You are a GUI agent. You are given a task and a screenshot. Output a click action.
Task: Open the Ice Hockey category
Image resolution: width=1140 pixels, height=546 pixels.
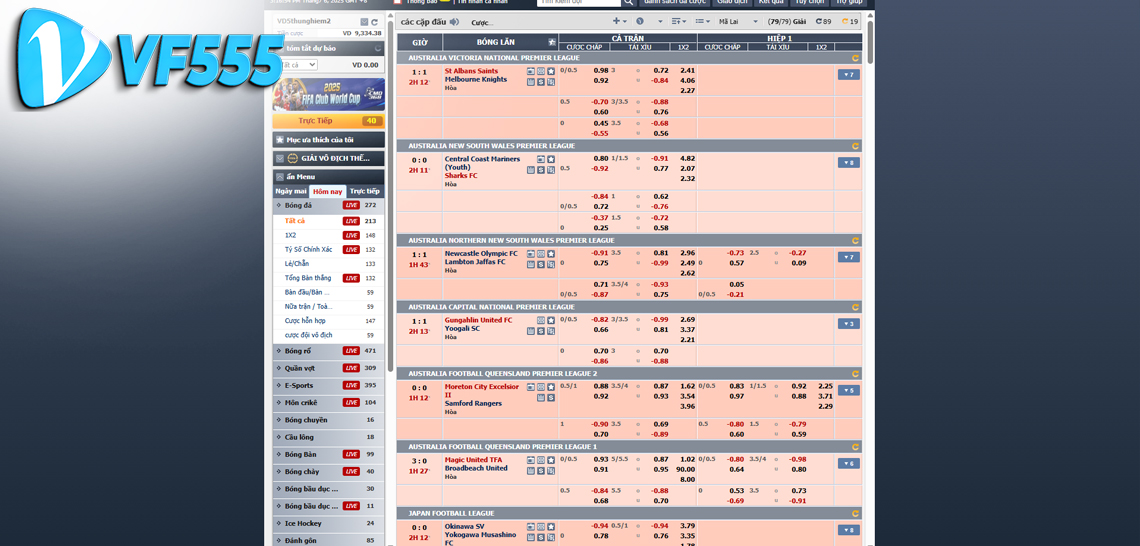(329, 523)
